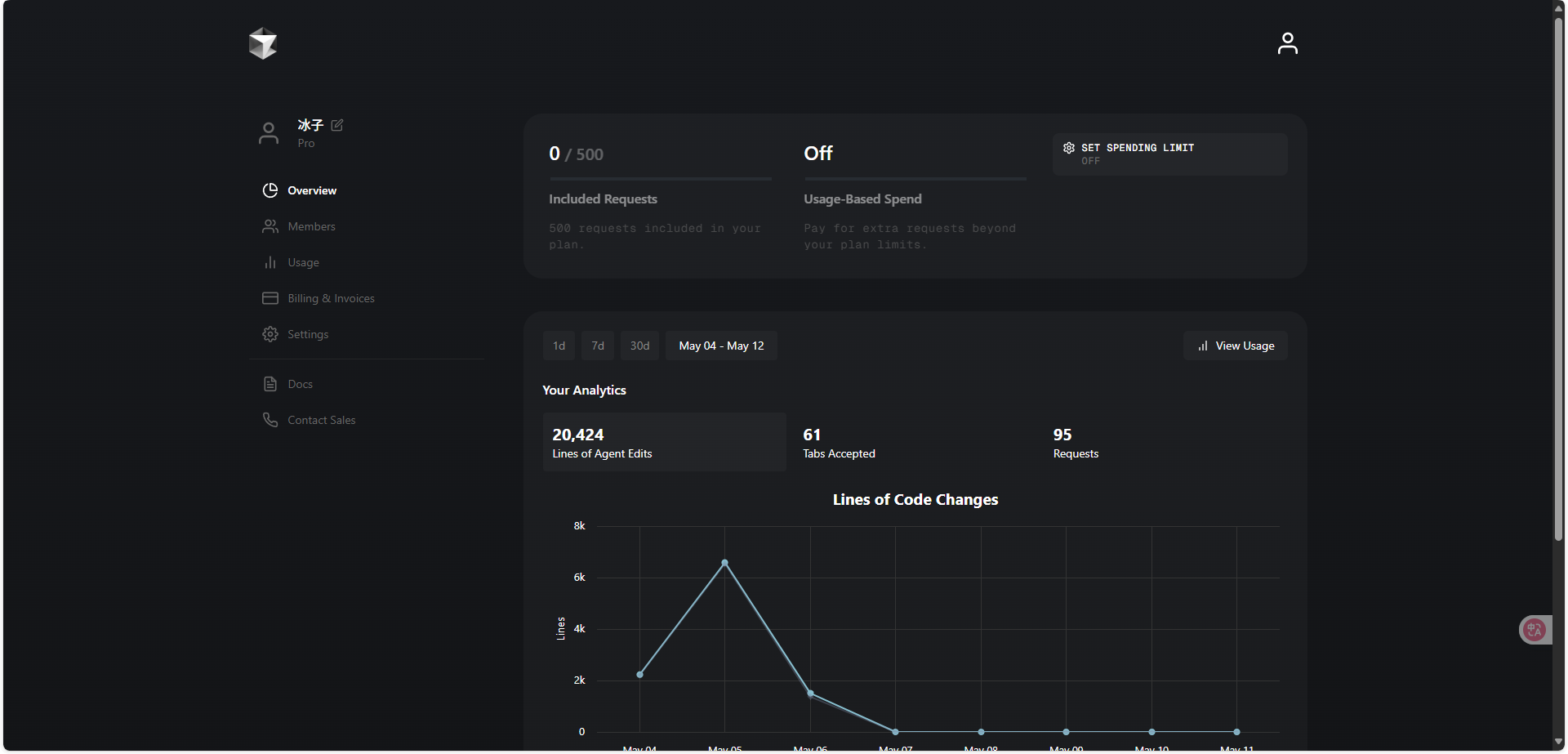The width and height of the screenshot is (1568, 754).
Task: Click the pencil edit icon beside the username
Action: [337, 125]
